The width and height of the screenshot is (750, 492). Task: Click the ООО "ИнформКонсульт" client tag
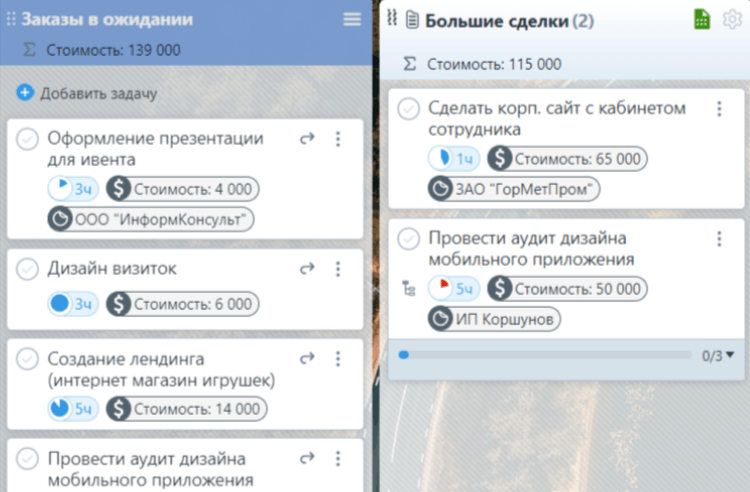tap(150, 219)
